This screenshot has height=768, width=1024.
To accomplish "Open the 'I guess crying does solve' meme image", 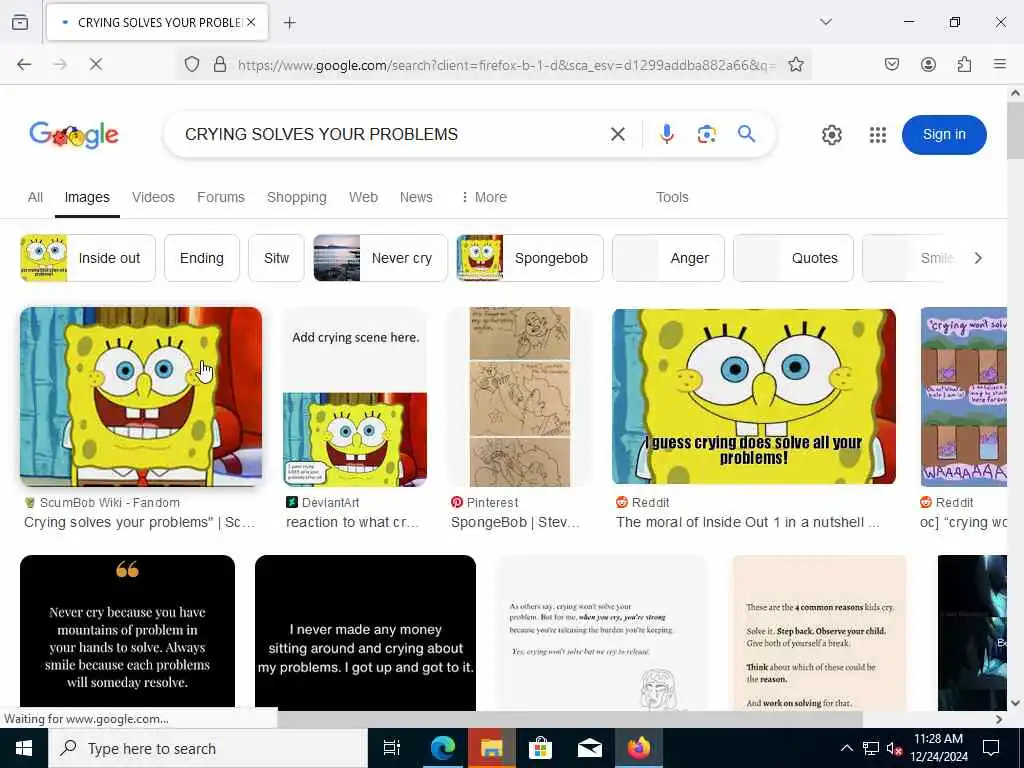I will click(x=754, y=396).
